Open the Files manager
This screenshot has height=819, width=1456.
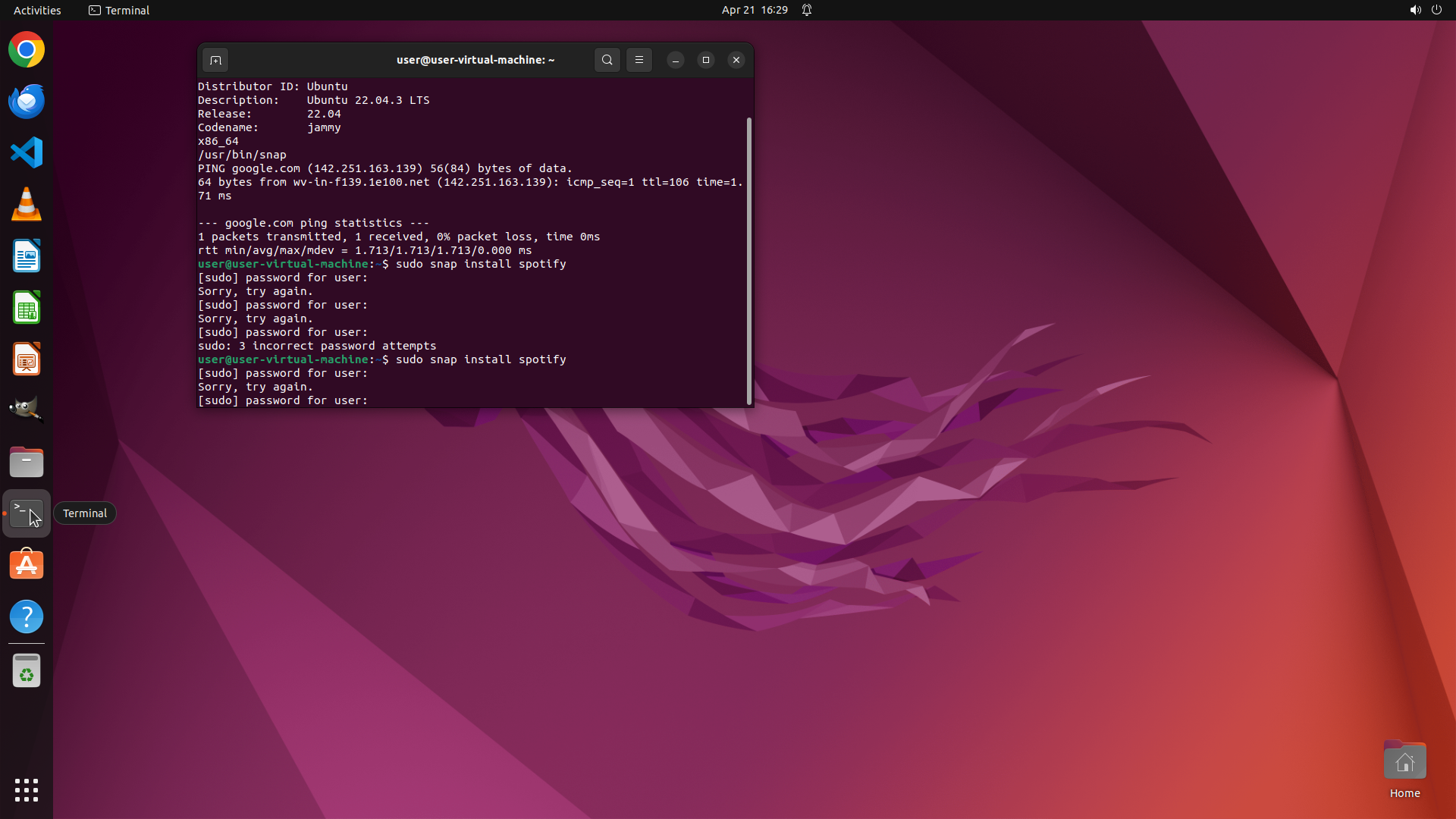tap(27, 462)
